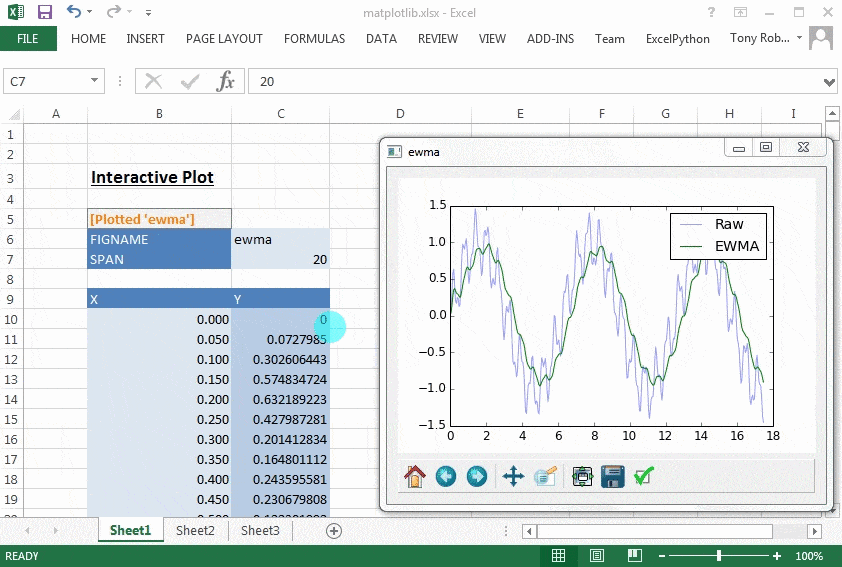Click the 100% zoom level
The width and height of the screenshot is (842, 567).
[x=809, y=556]
